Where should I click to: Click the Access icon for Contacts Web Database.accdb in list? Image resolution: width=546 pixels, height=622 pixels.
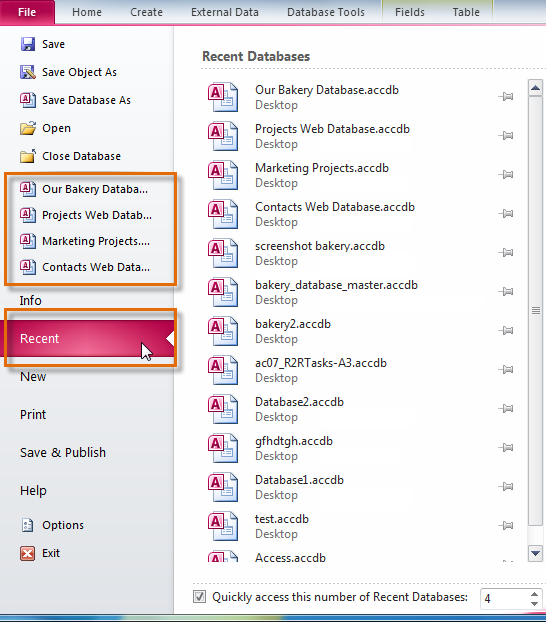223,214
